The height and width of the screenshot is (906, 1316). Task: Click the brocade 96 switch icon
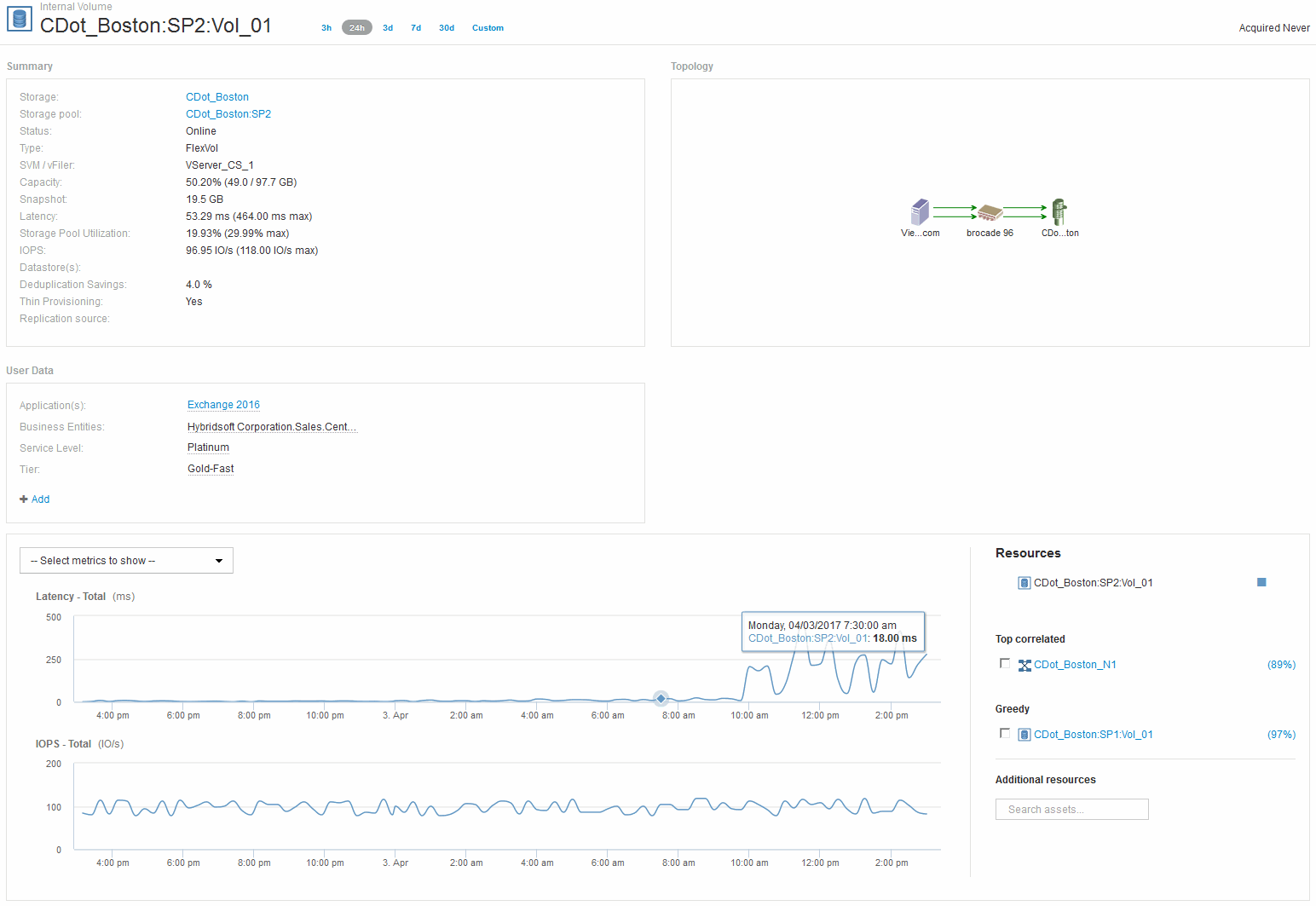[990, 212]
